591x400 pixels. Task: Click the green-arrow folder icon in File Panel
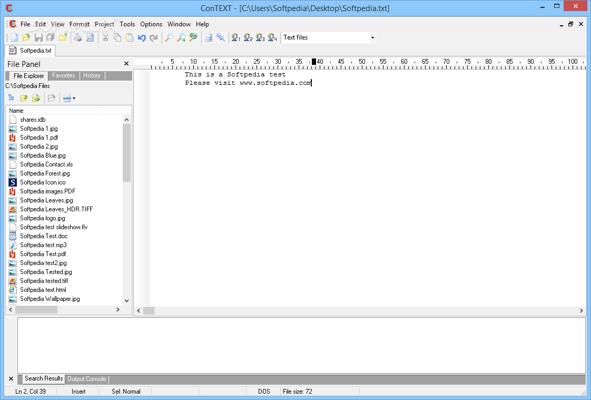pos(36,98)
